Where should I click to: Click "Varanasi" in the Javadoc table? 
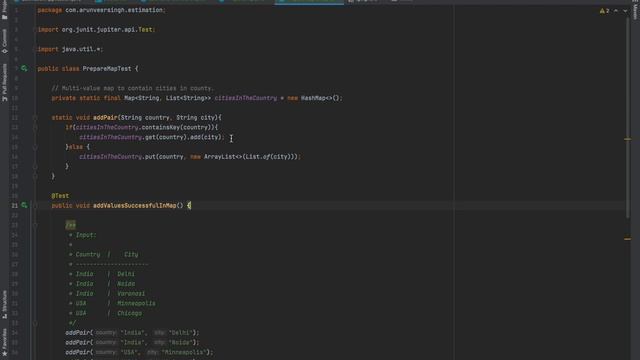pos(131,293)
